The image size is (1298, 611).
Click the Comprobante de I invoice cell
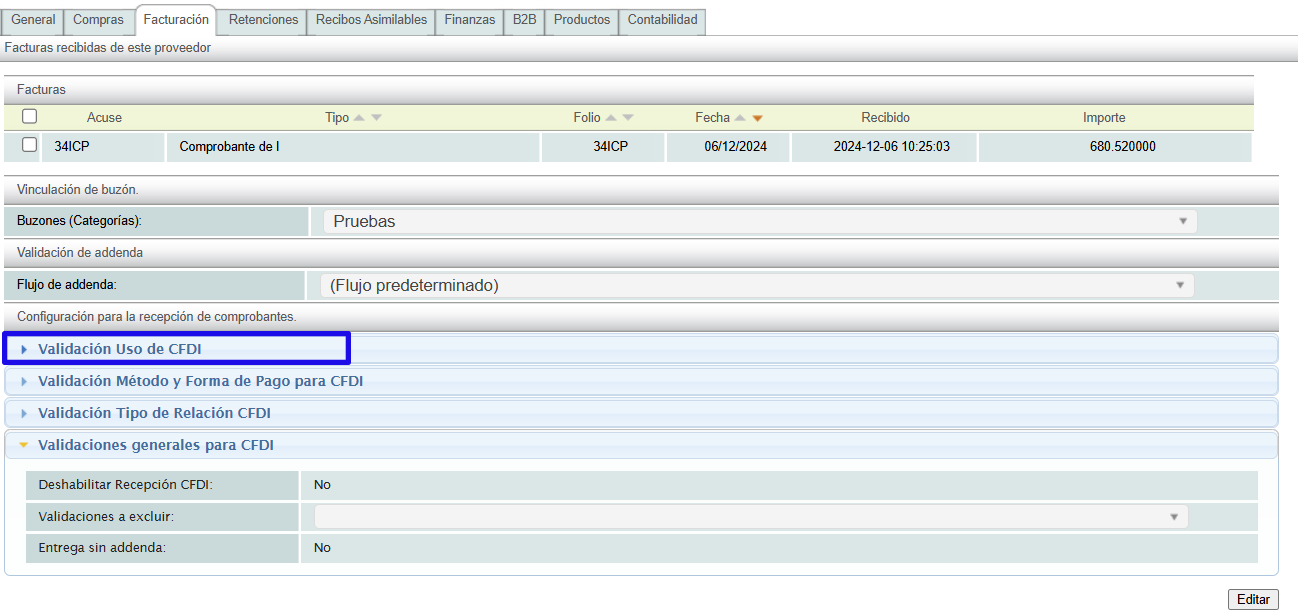[x=229, y=147]
